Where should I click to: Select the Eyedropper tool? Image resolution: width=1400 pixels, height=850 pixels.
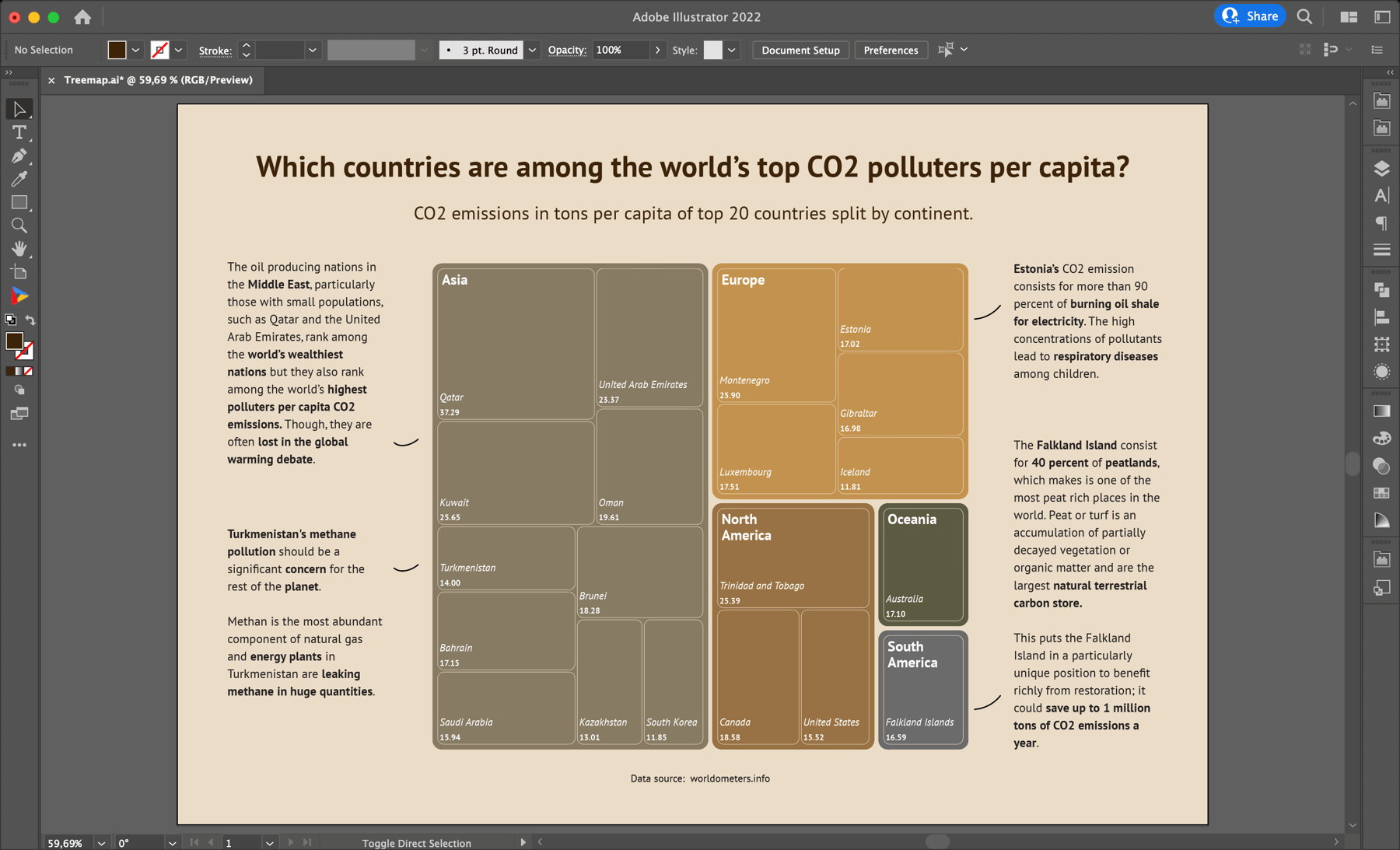tap(19, 179)
